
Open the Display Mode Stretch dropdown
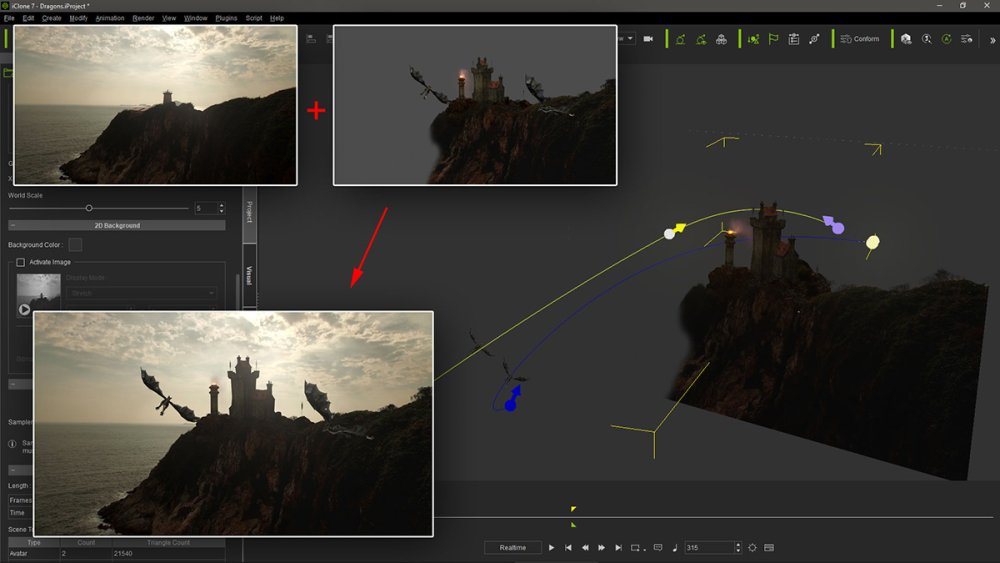pos(141,293)
